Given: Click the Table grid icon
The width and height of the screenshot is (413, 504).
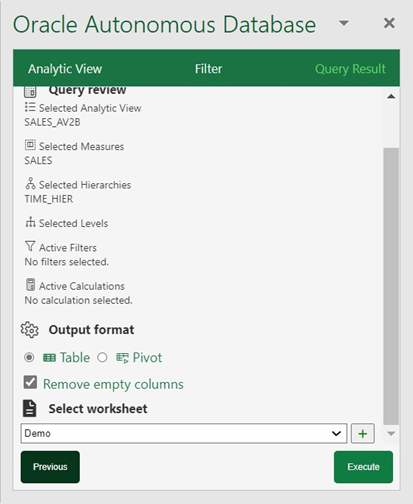Looking at the screenshot, I should tap(49, 358).
